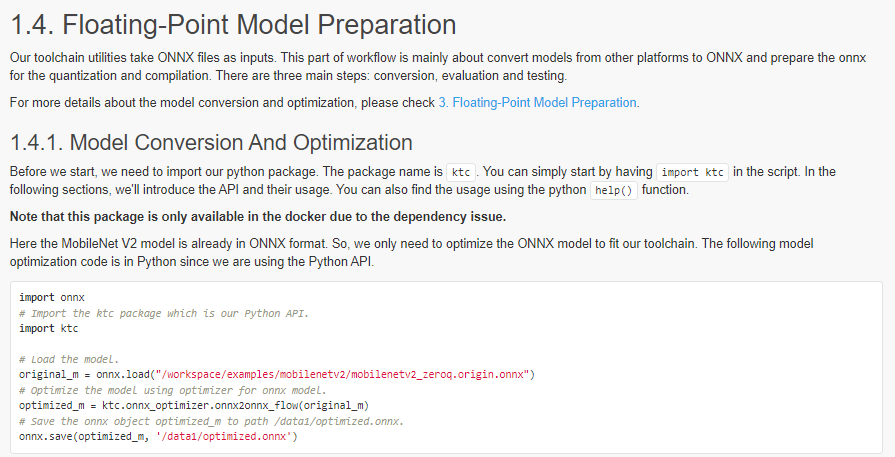895x457 pixels.
Task: Click the inline 'help()' code snippet
Action: pyautogui.click(x=614, y=190)
